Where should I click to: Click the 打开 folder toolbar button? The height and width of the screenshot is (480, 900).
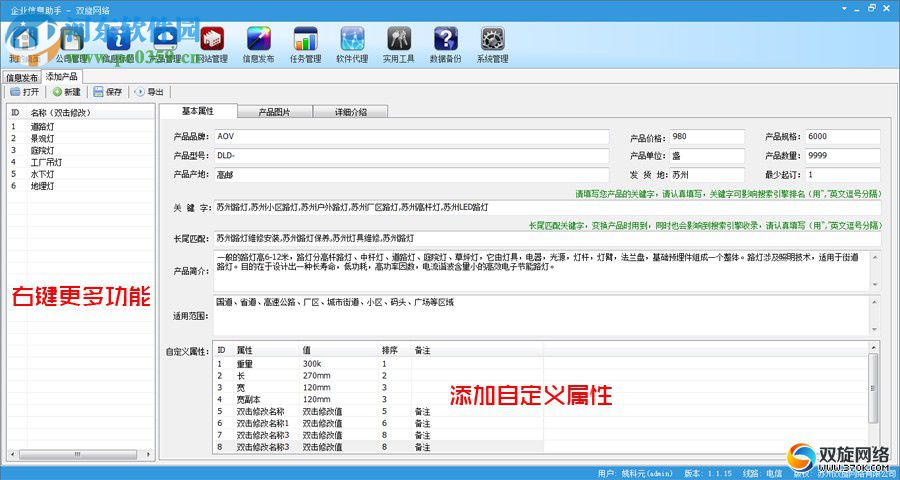click(25, 92)
